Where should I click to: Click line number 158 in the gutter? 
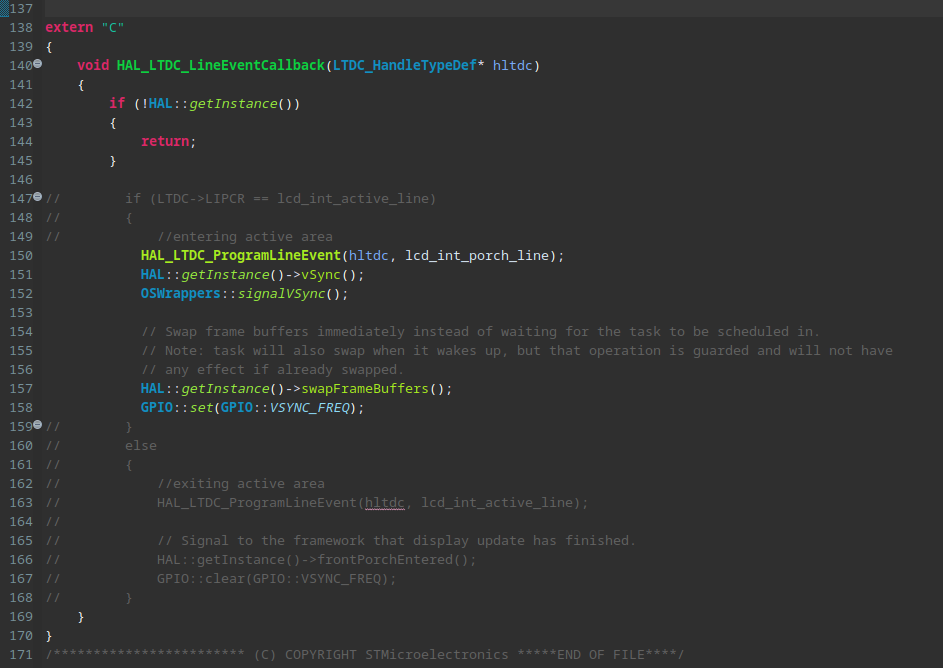[x=20, y=408]
